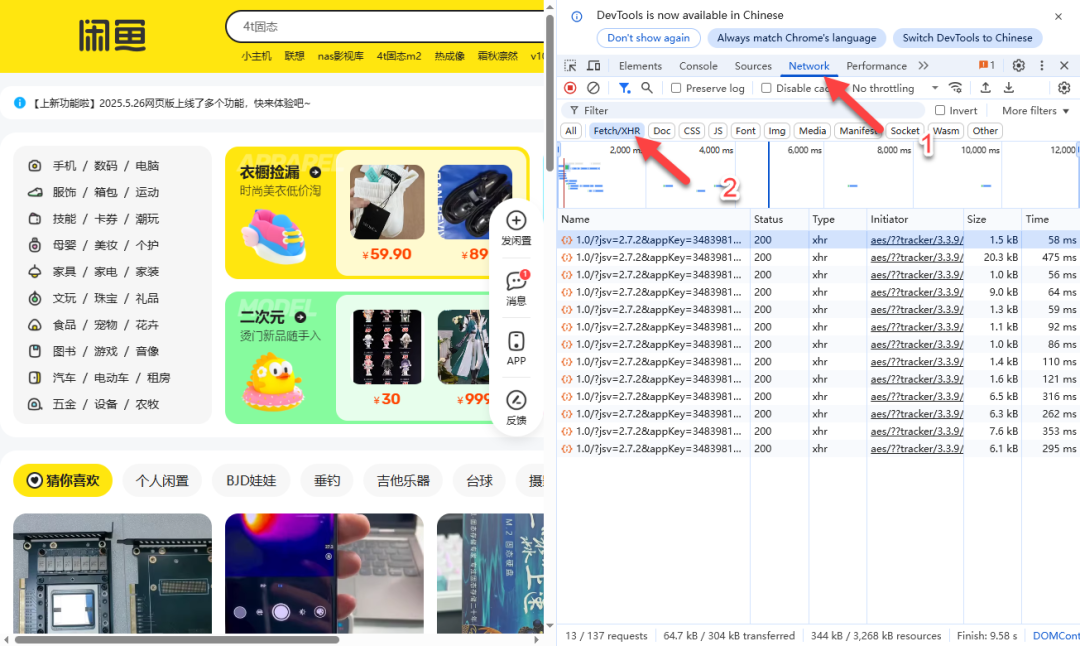The height and width of the screenshot is (646, 1080).
Task: Tick the Disable cache checkbox
Action: [x=767, y=88]
